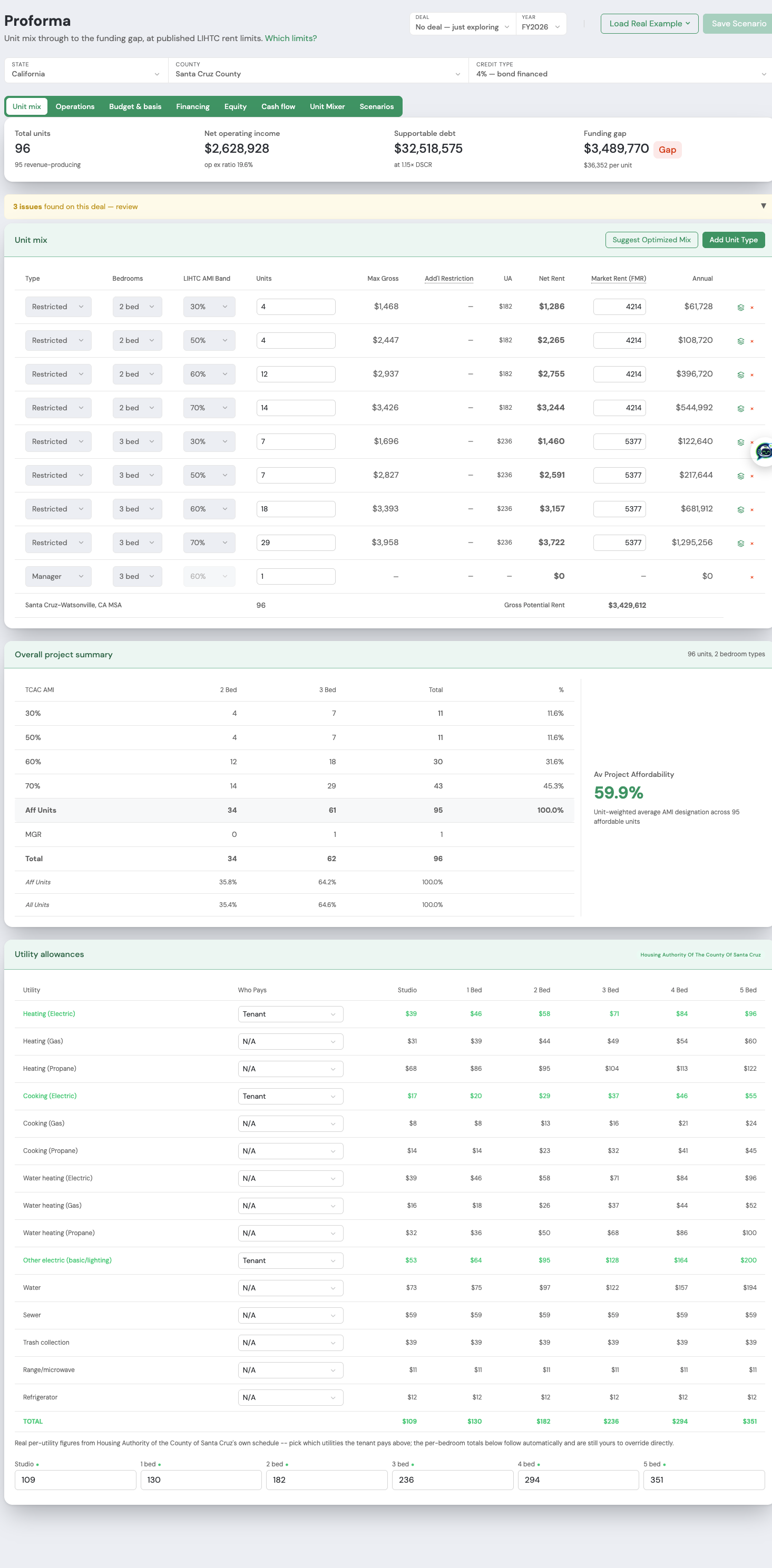
Task: Expand the 3 issues found banner
Action: click(x=763, y=206)
